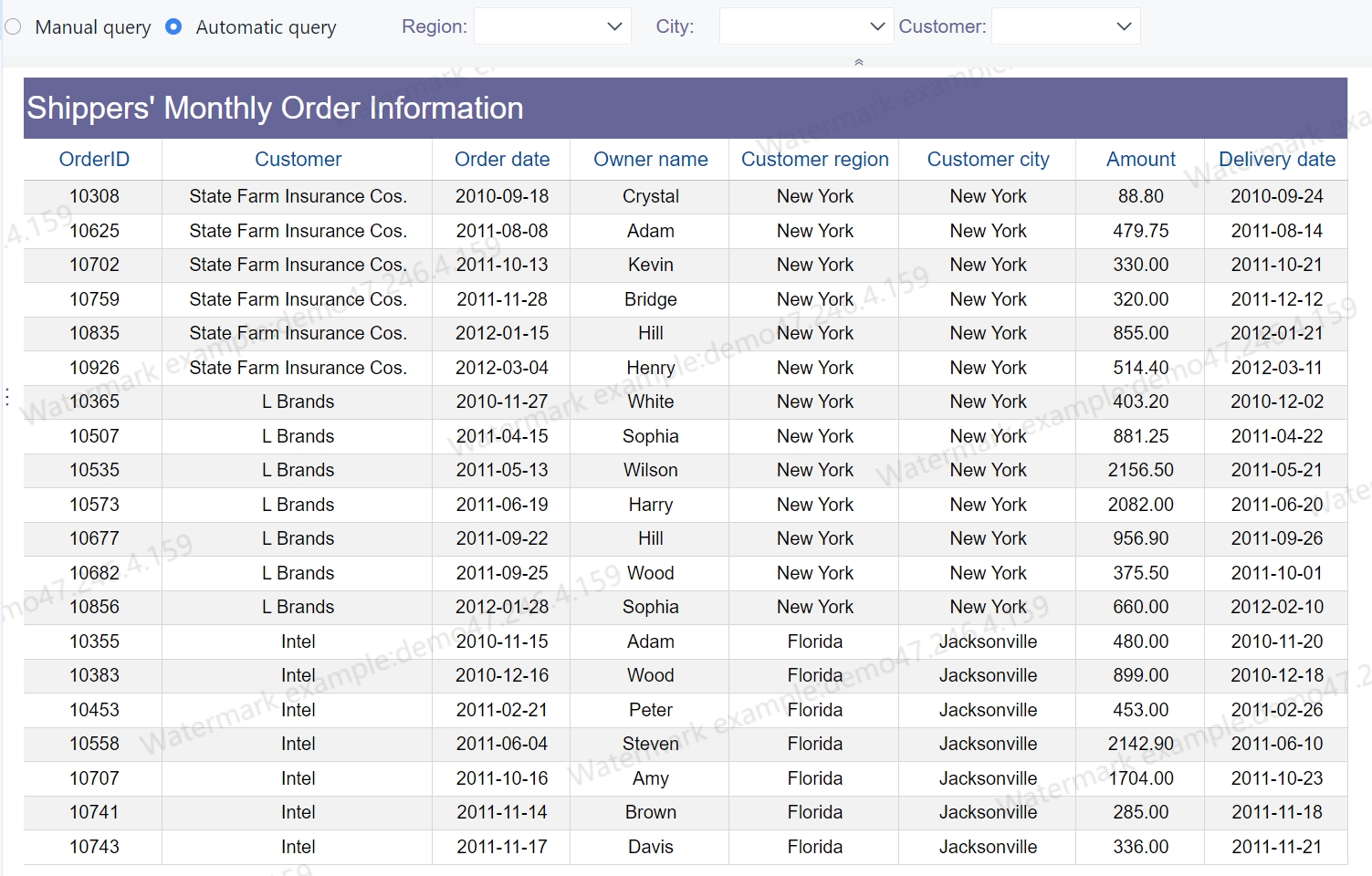
Task: Click the Customer region column header
Action: pos(814,160)
